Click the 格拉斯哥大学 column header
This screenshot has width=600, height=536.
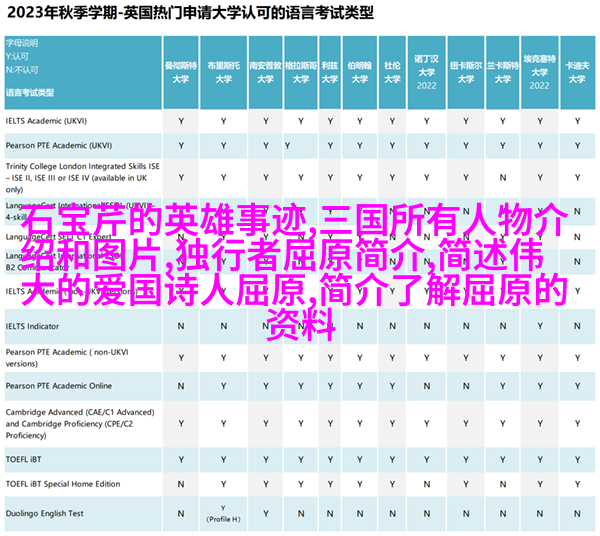click(x=301, y=72)
